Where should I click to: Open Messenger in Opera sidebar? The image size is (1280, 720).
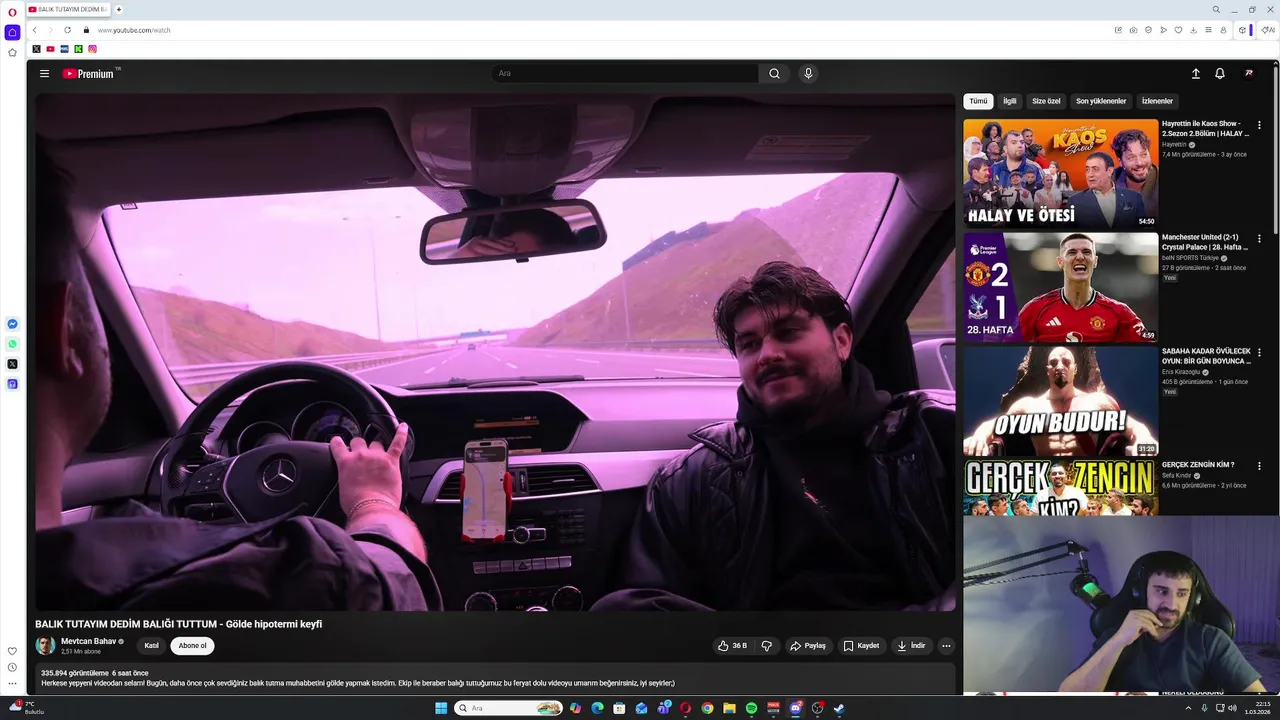pos(12,324)
